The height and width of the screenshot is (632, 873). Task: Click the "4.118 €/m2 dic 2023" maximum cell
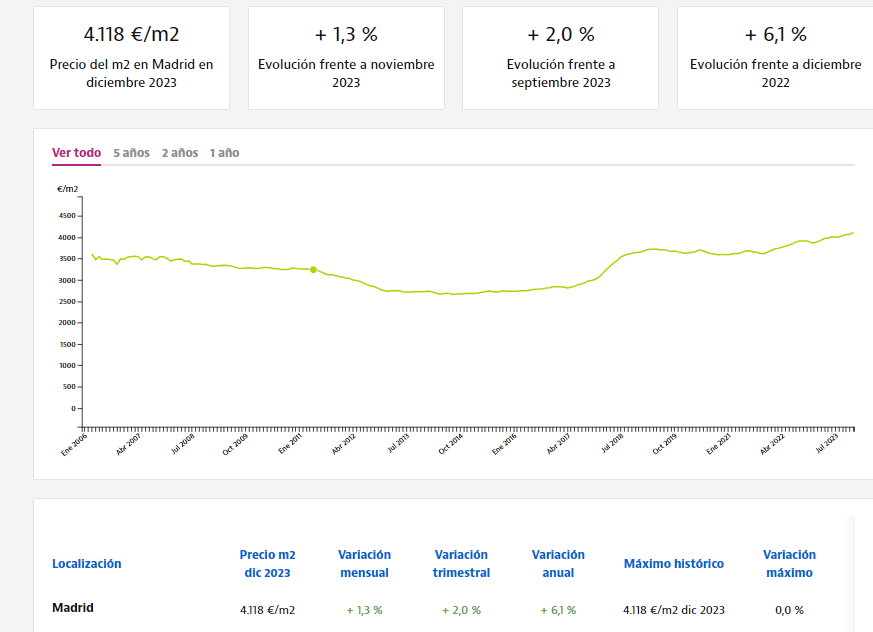[x=673, y=610]
